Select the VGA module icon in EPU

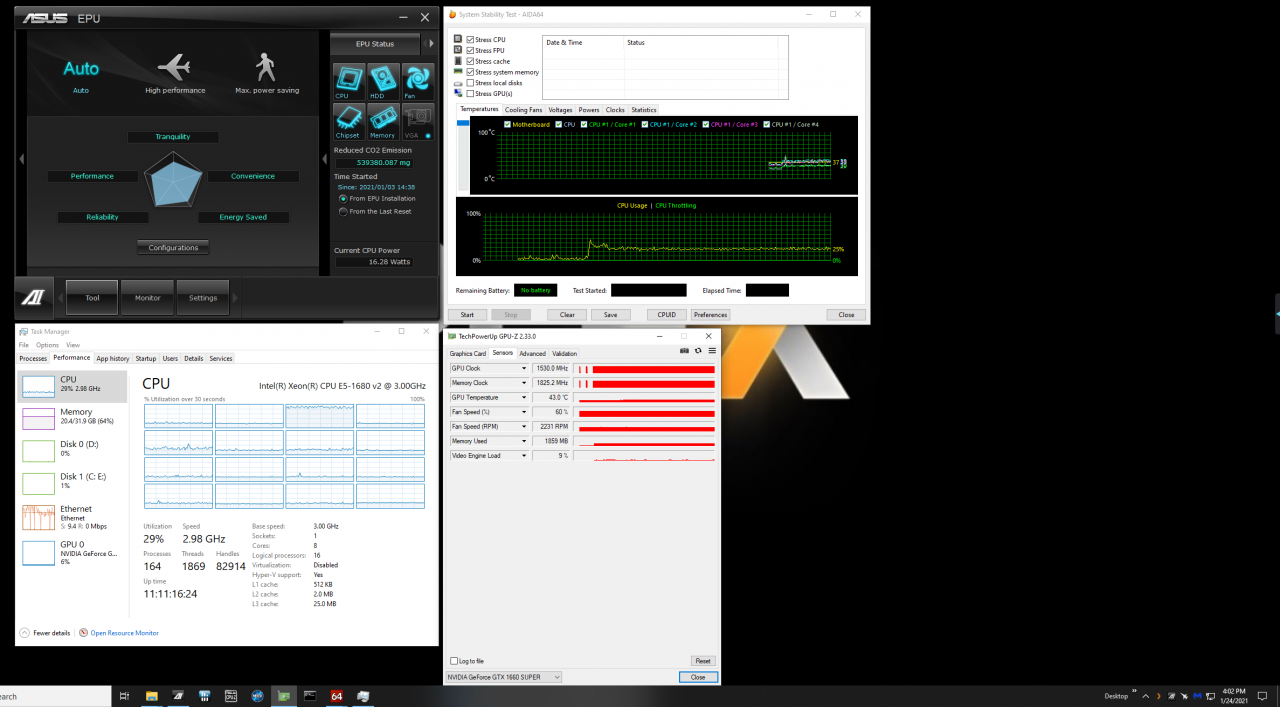[417, 121]
